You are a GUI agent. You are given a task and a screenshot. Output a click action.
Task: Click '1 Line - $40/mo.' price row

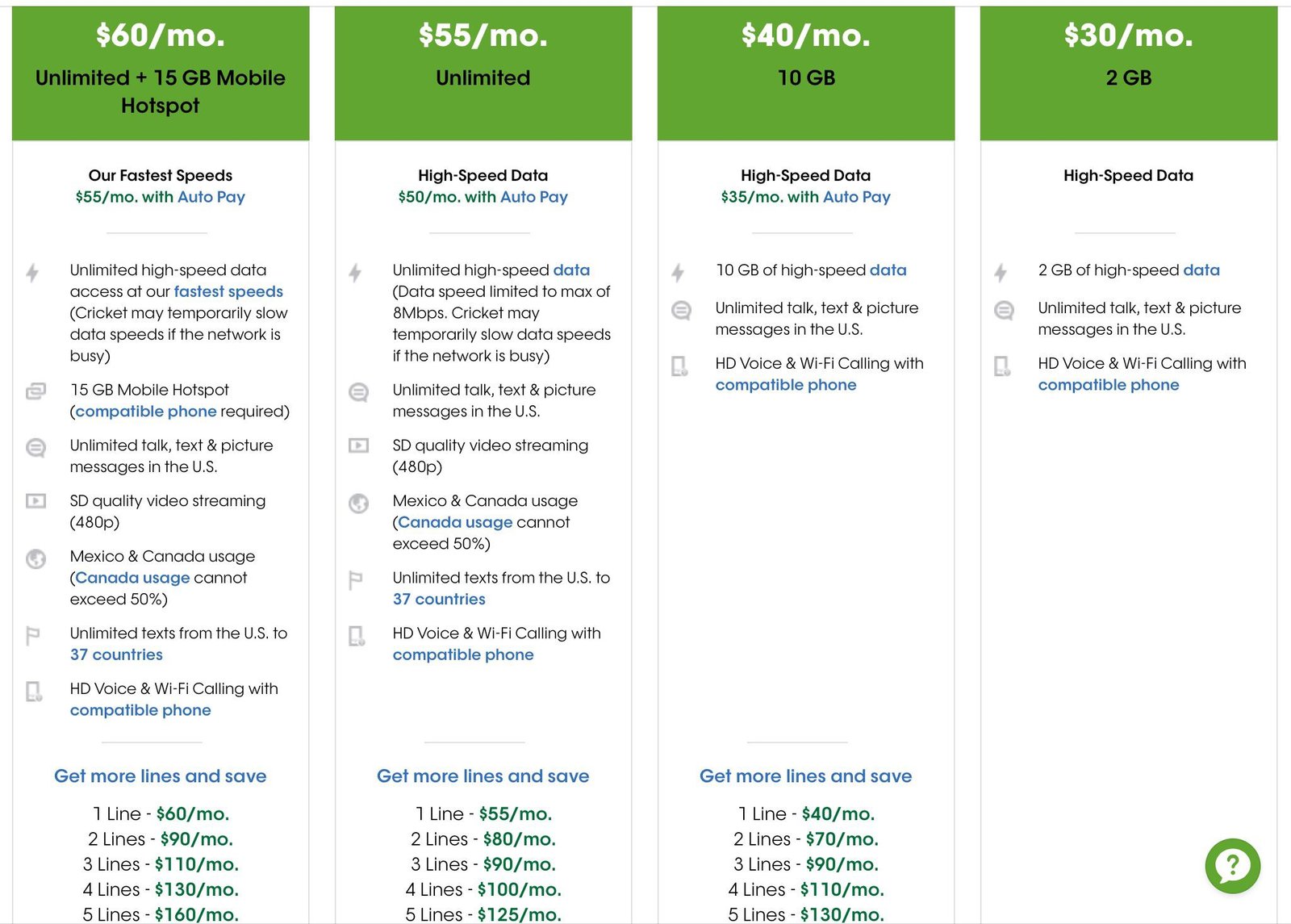pos(806,814)
